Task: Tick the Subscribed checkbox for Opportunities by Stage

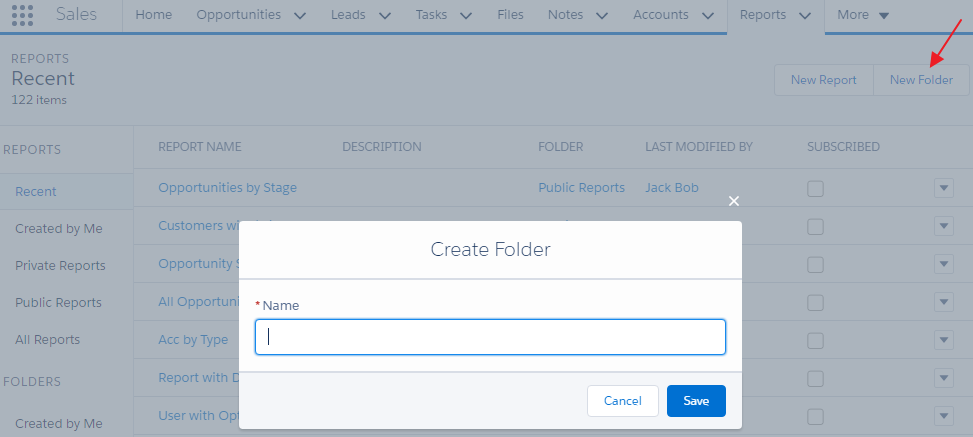Action: point(816,189)
